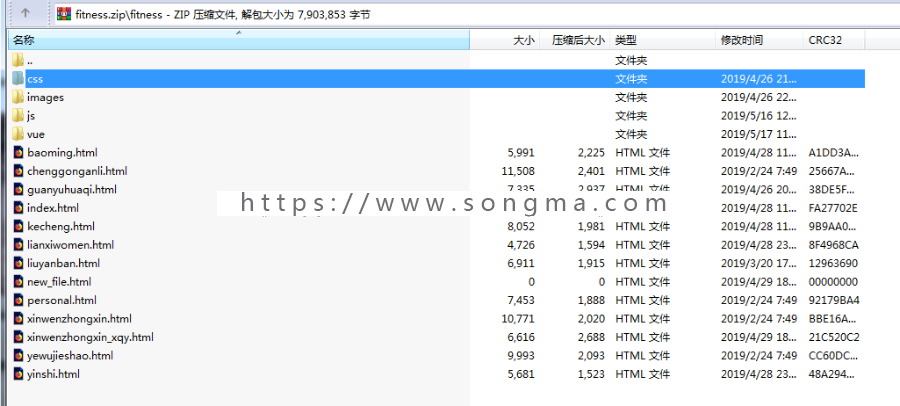Image resolution: width=900 pixels, height=406 pixels.
Task: Select the guanyuhuaqi.html file name
Action: [x=72, y=190]
